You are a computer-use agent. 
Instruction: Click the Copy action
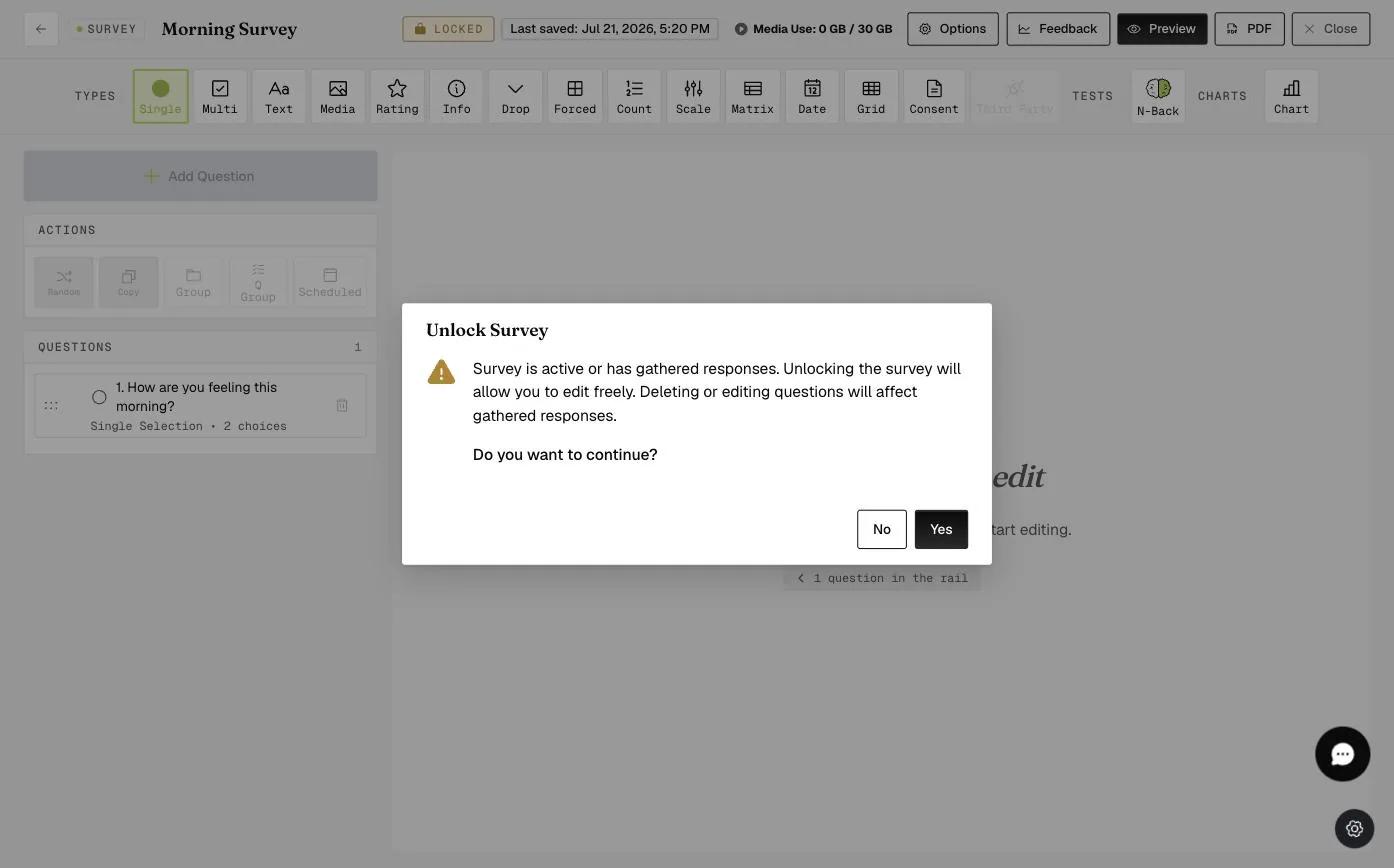pyautogui.click(x=128, y=282)
